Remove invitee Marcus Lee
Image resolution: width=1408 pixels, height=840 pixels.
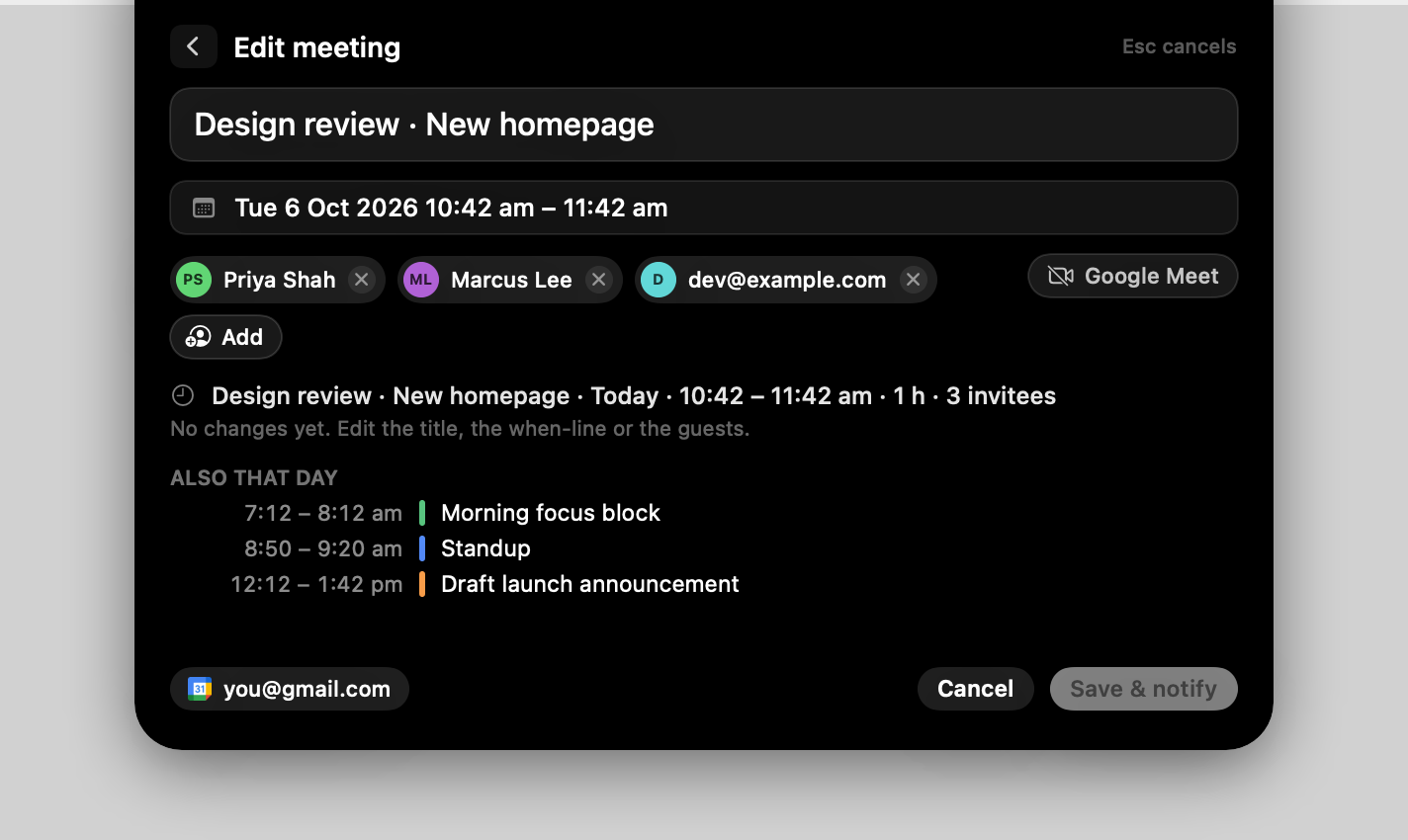point(598,280)
